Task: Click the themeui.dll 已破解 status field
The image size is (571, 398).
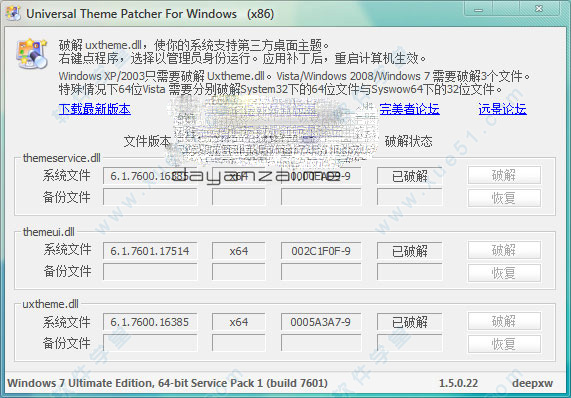Action: coord(410,251)
